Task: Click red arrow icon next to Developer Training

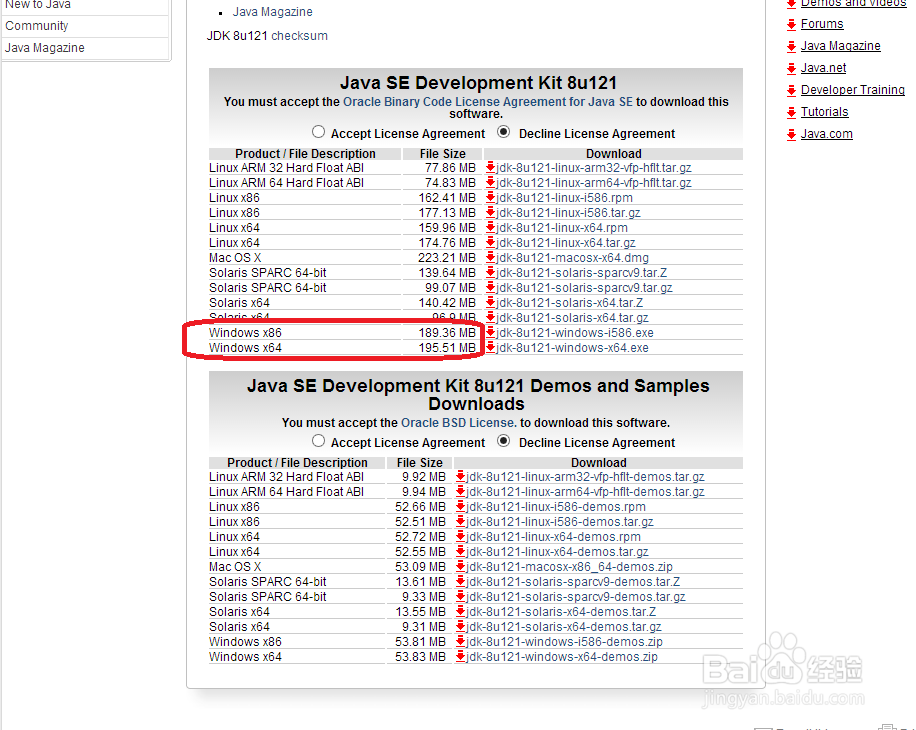Action: [x=792, y=91]
